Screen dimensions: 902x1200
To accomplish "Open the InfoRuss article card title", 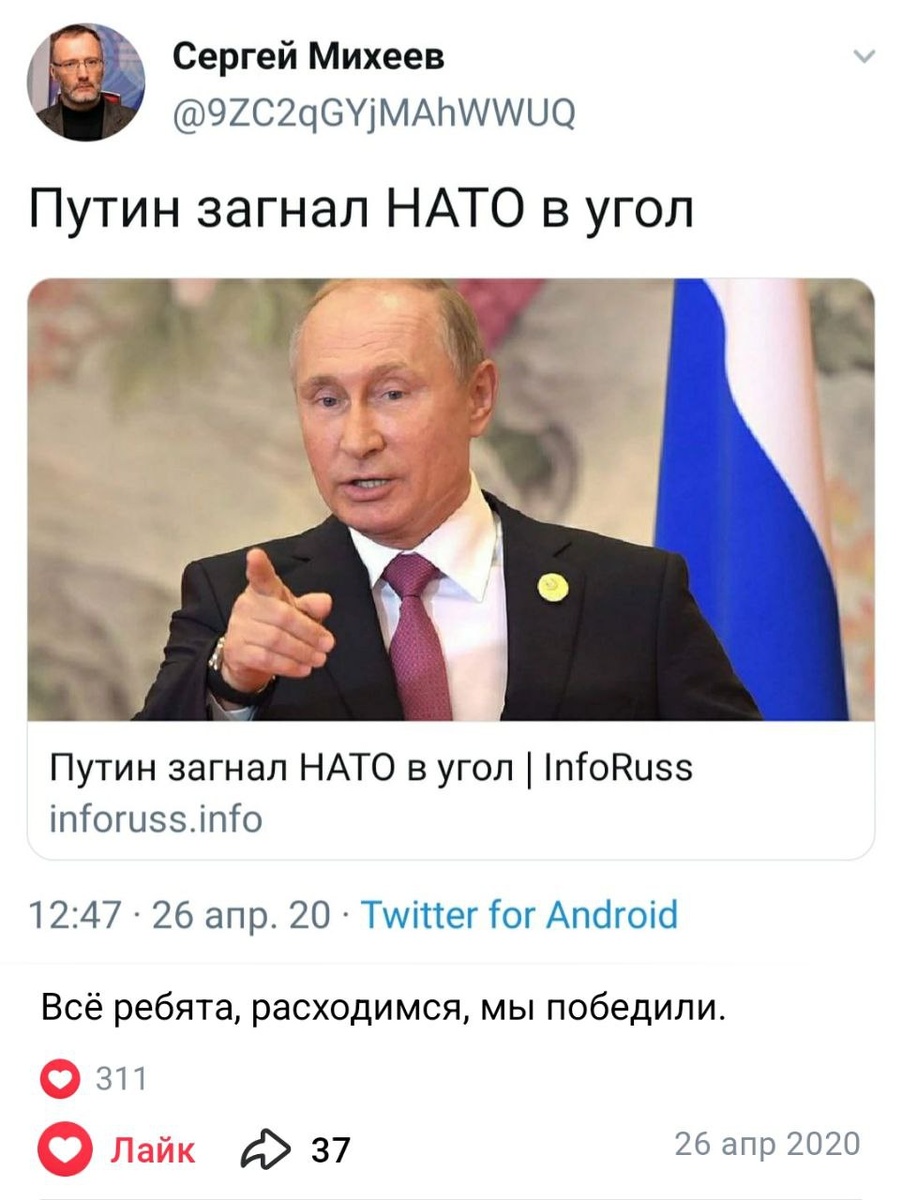I will (x=371, y=768).
